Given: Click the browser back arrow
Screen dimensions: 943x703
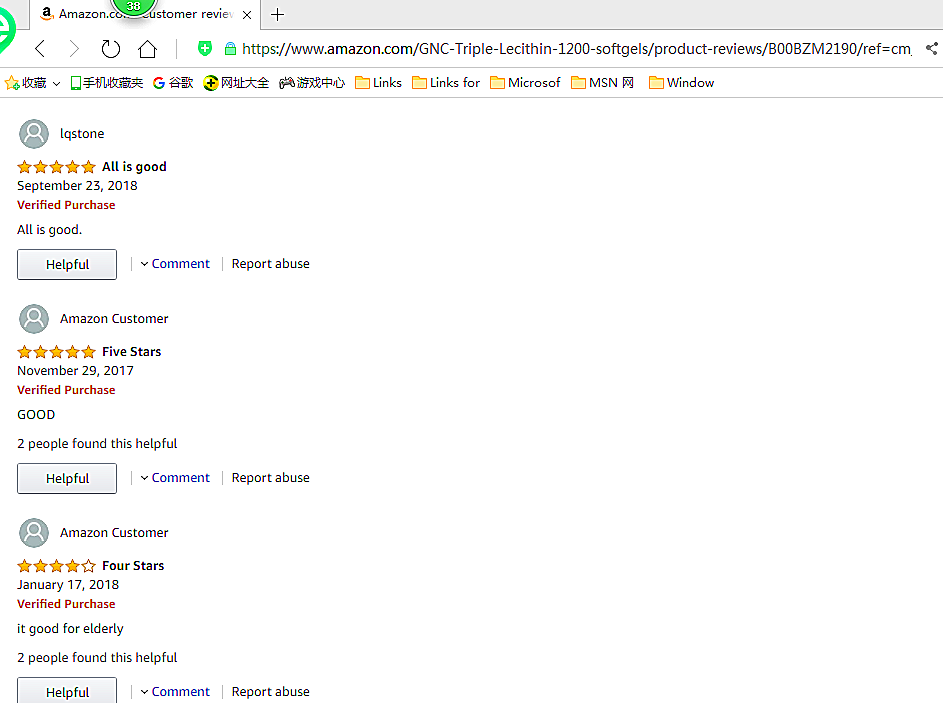Looking at the screenshot, I should click(40, 49).
